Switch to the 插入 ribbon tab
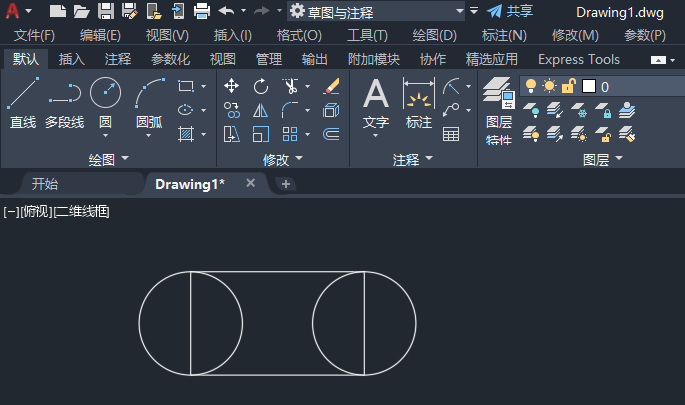Image resolution: width=685 pixels, height=405 pixels. (72, 59)
